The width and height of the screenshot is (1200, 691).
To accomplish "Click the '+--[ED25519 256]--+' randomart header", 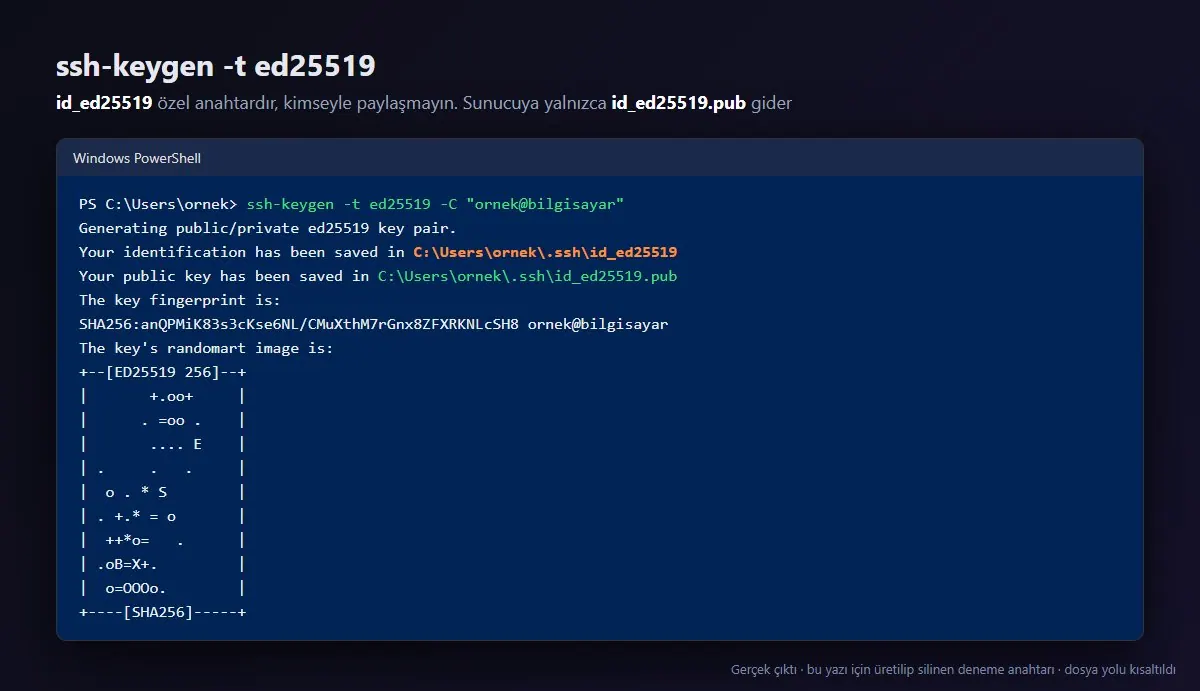I will 163,372.
